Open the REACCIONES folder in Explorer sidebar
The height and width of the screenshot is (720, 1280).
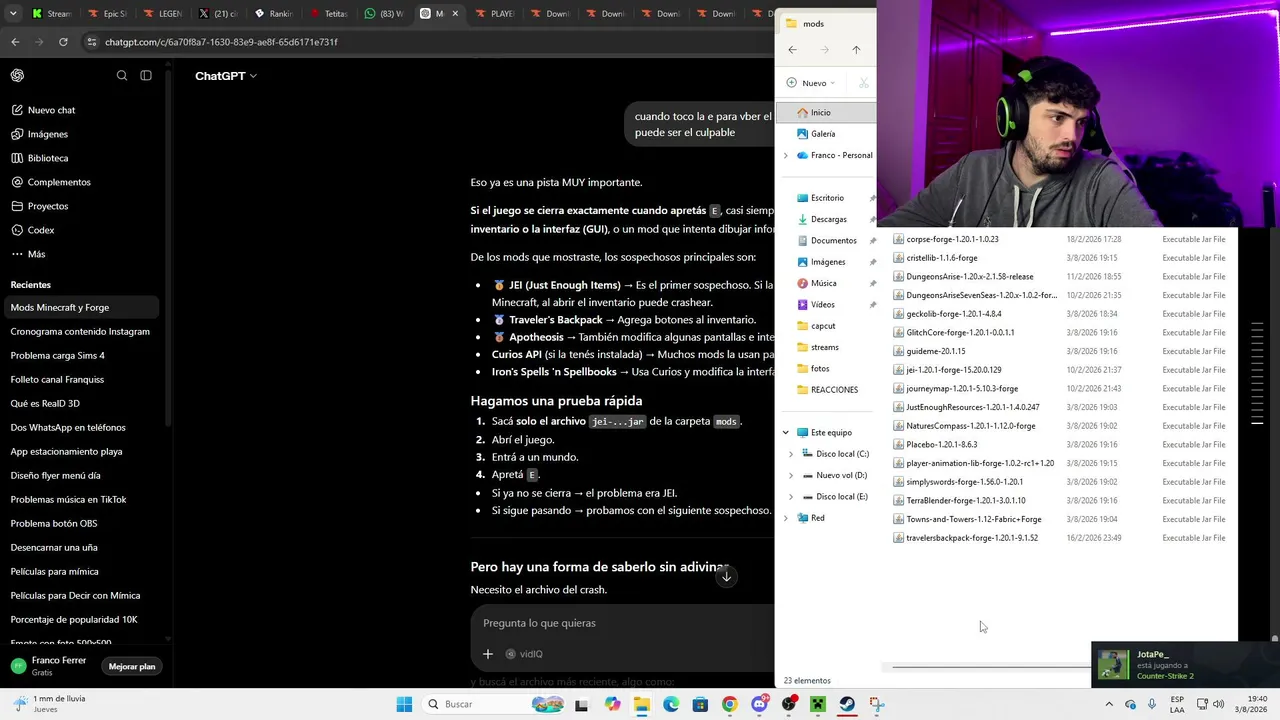coord(827,390)
